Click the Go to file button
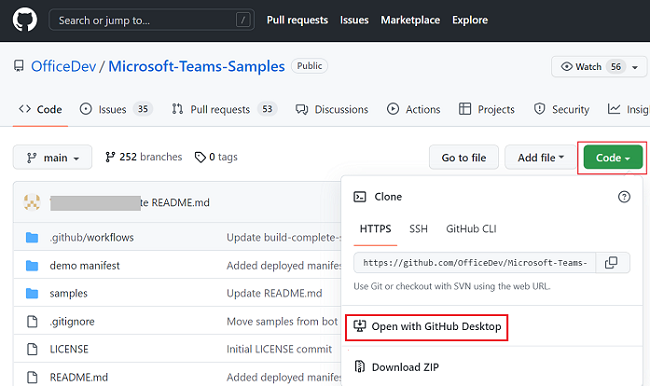The image size is (650, 386). click(463, 158)
